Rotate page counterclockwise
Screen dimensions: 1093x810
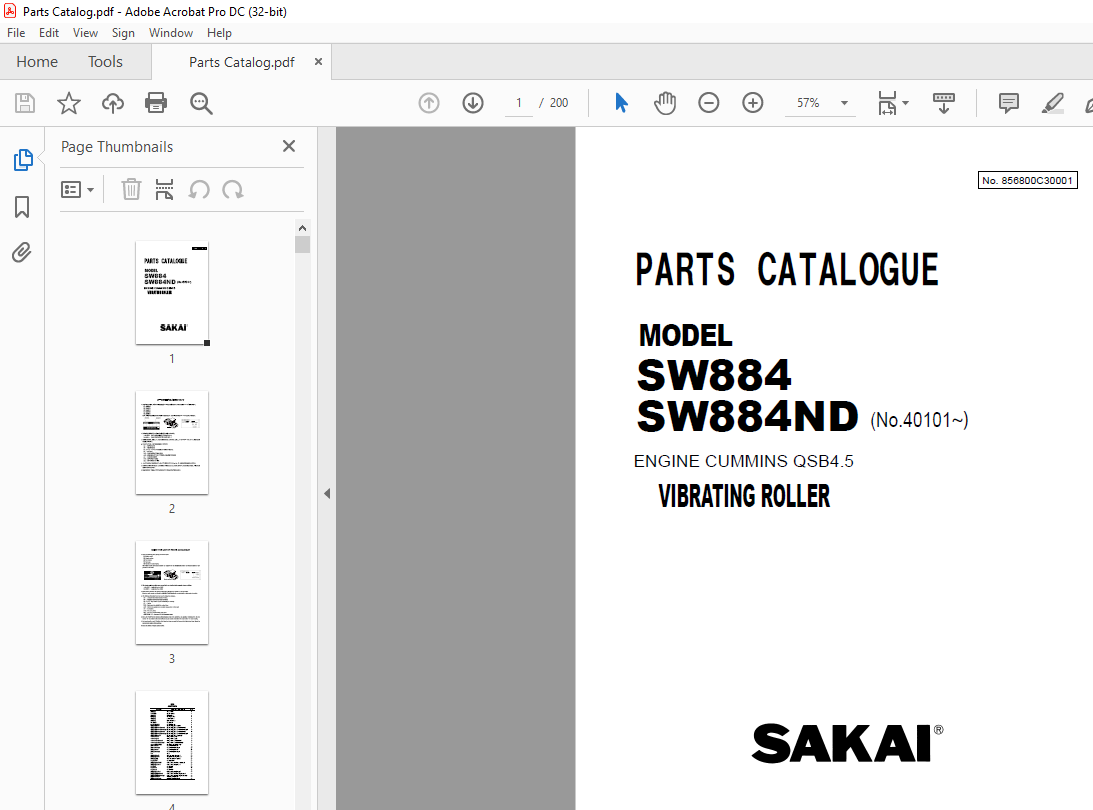click(199, 190)
